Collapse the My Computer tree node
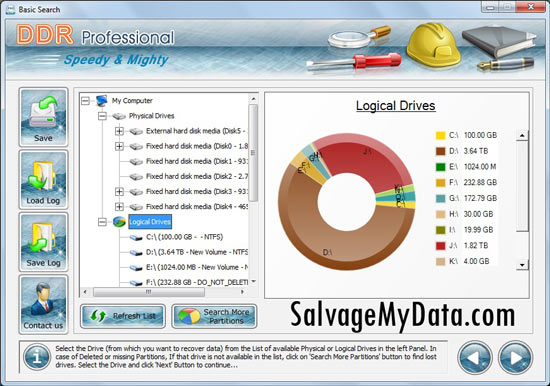This screenshot has width=550, height=386. coord(85,101)
